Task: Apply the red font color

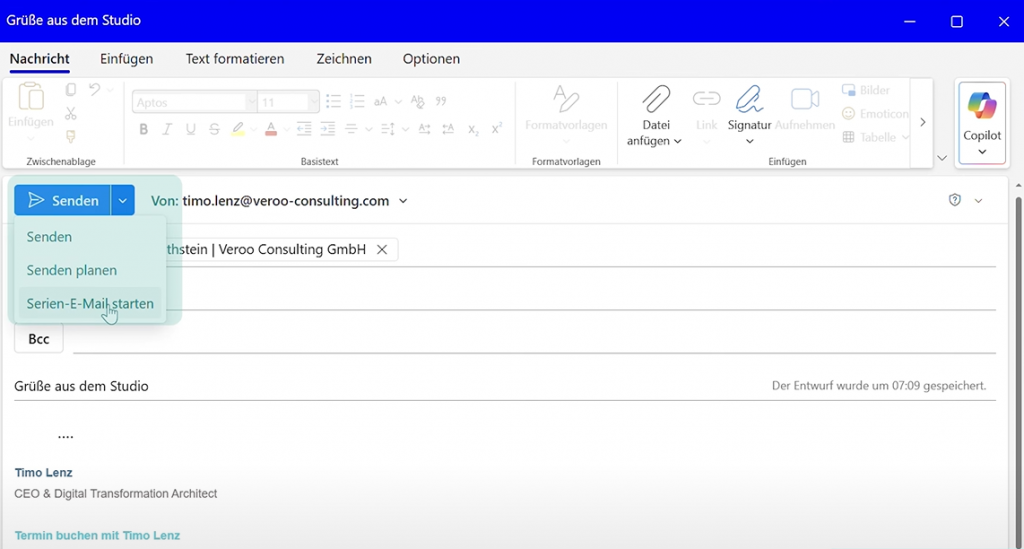Action: 270,129
